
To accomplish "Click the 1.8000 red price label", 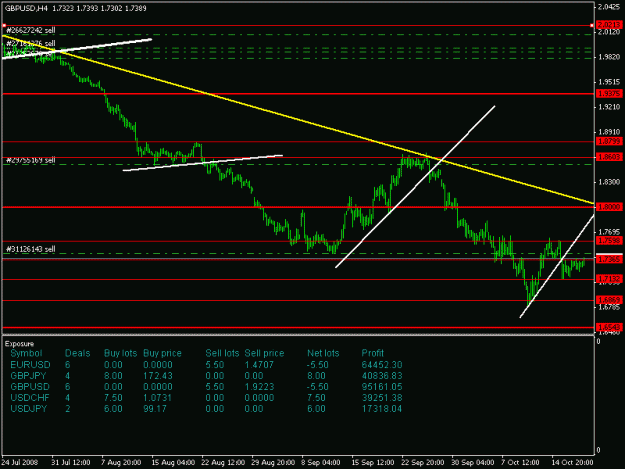I will [x=609, y=207].
